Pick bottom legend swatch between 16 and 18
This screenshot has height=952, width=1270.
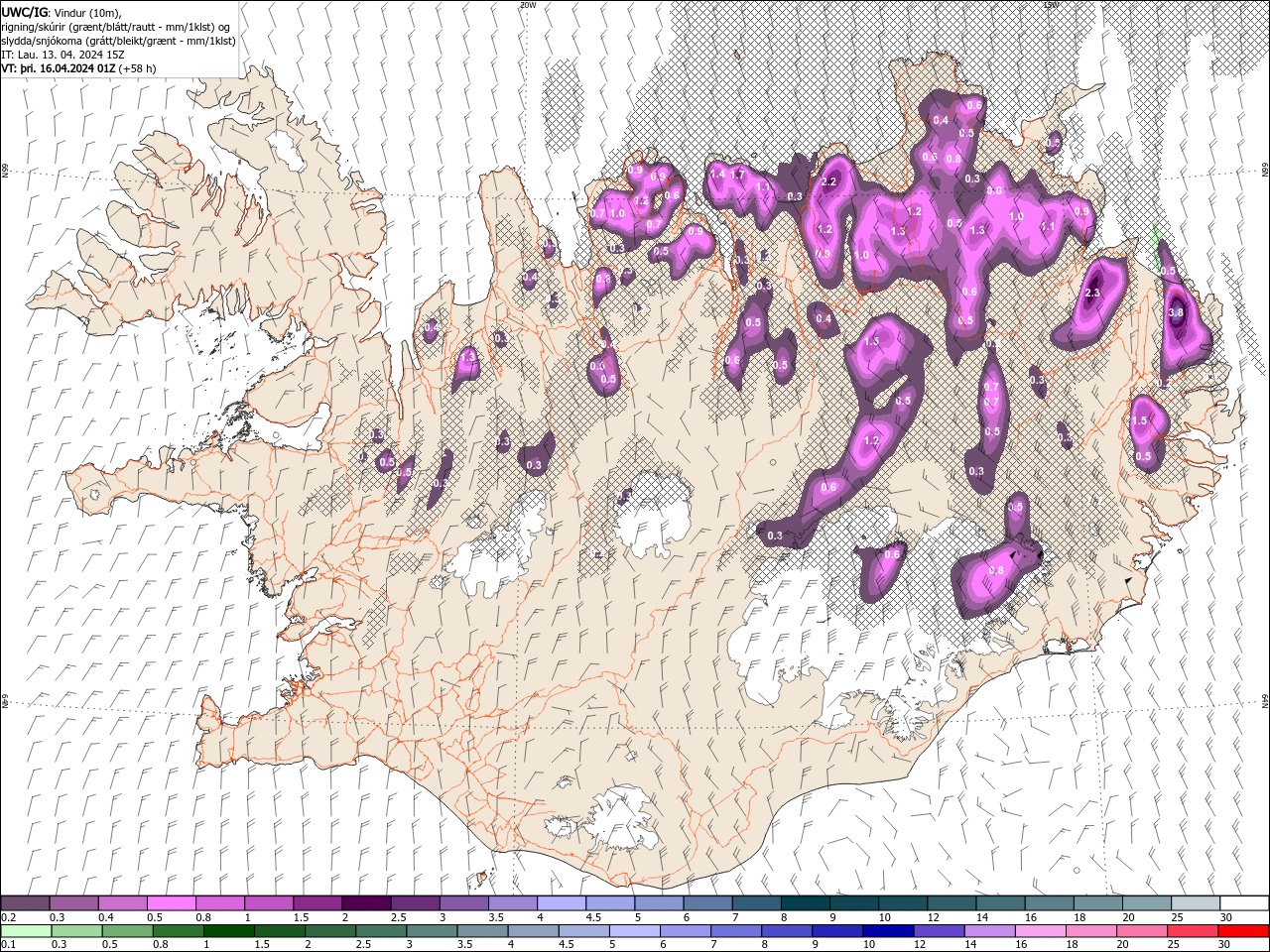coord(1042,930)
